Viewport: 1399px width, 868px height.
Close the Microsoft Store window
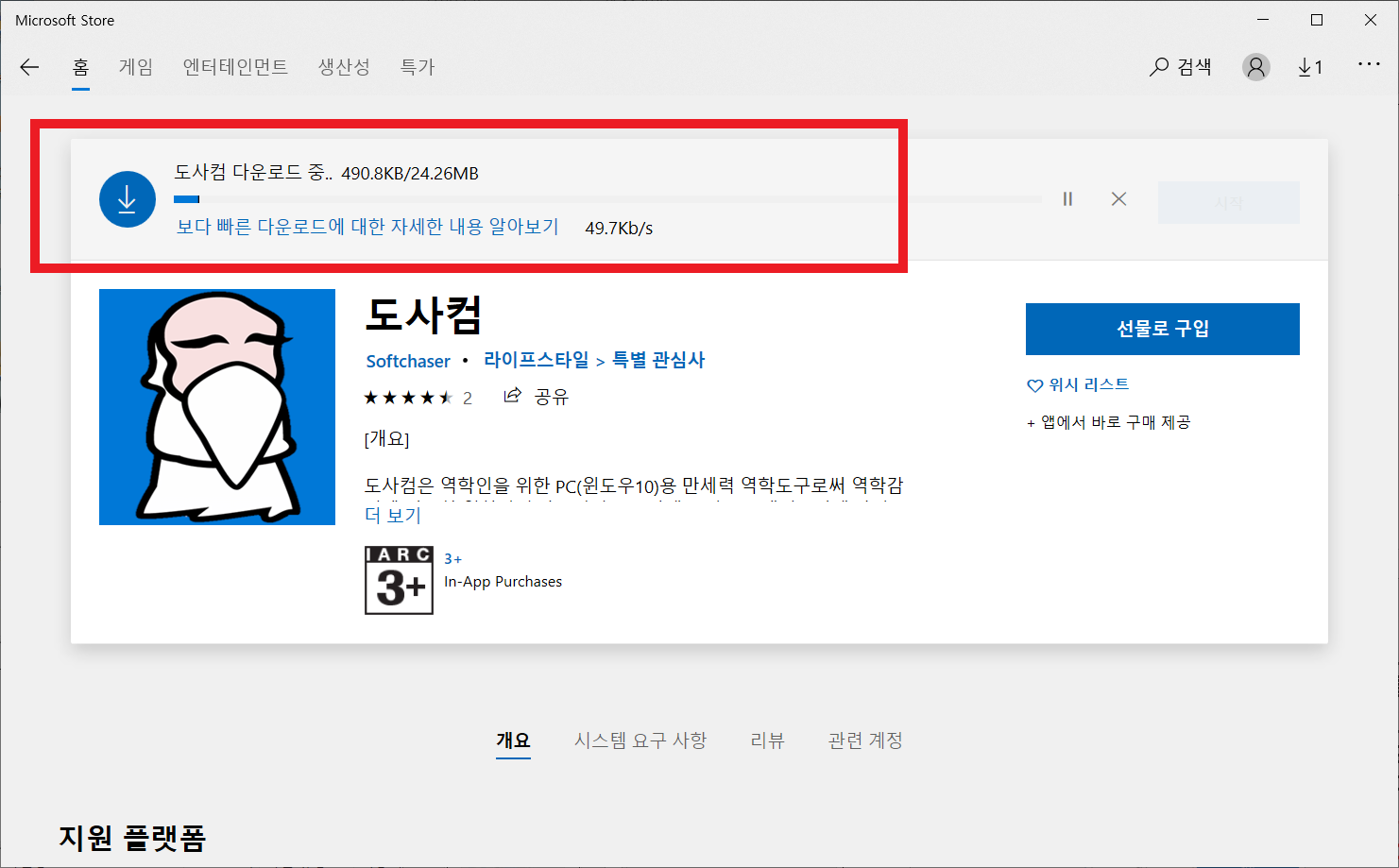coord(1371,20)
